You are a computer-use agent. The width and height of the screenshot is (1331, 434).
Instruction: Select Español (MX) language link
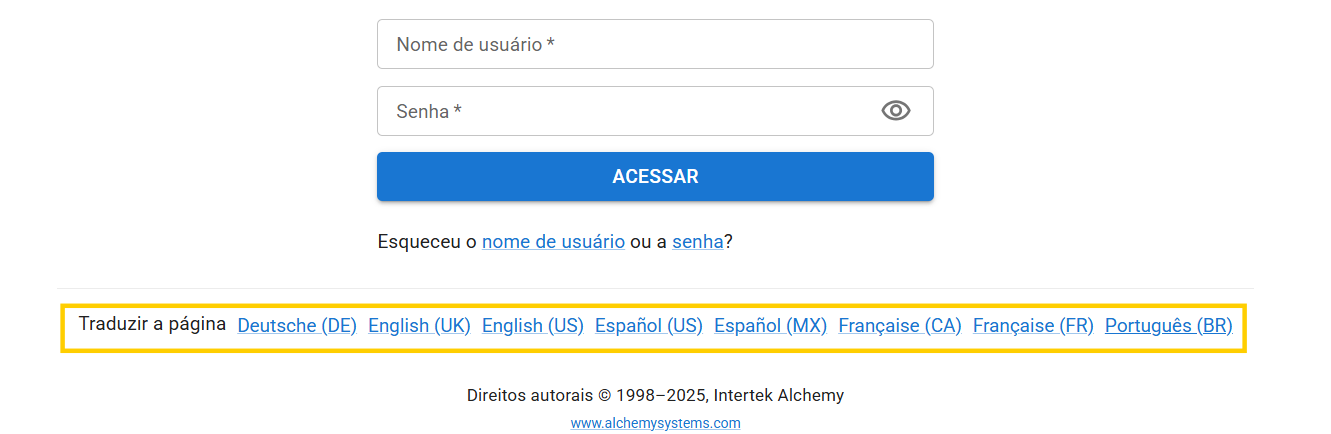pos(770,326)
